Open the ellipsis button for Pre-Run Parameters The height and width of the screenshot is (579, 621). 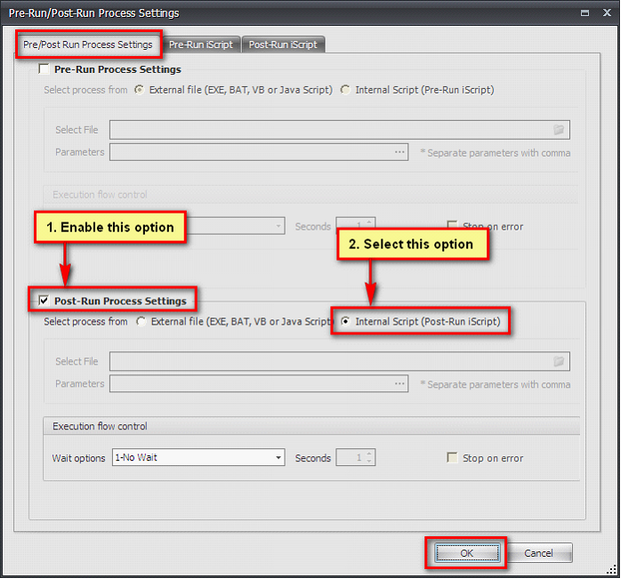click(x=400, y=152)
